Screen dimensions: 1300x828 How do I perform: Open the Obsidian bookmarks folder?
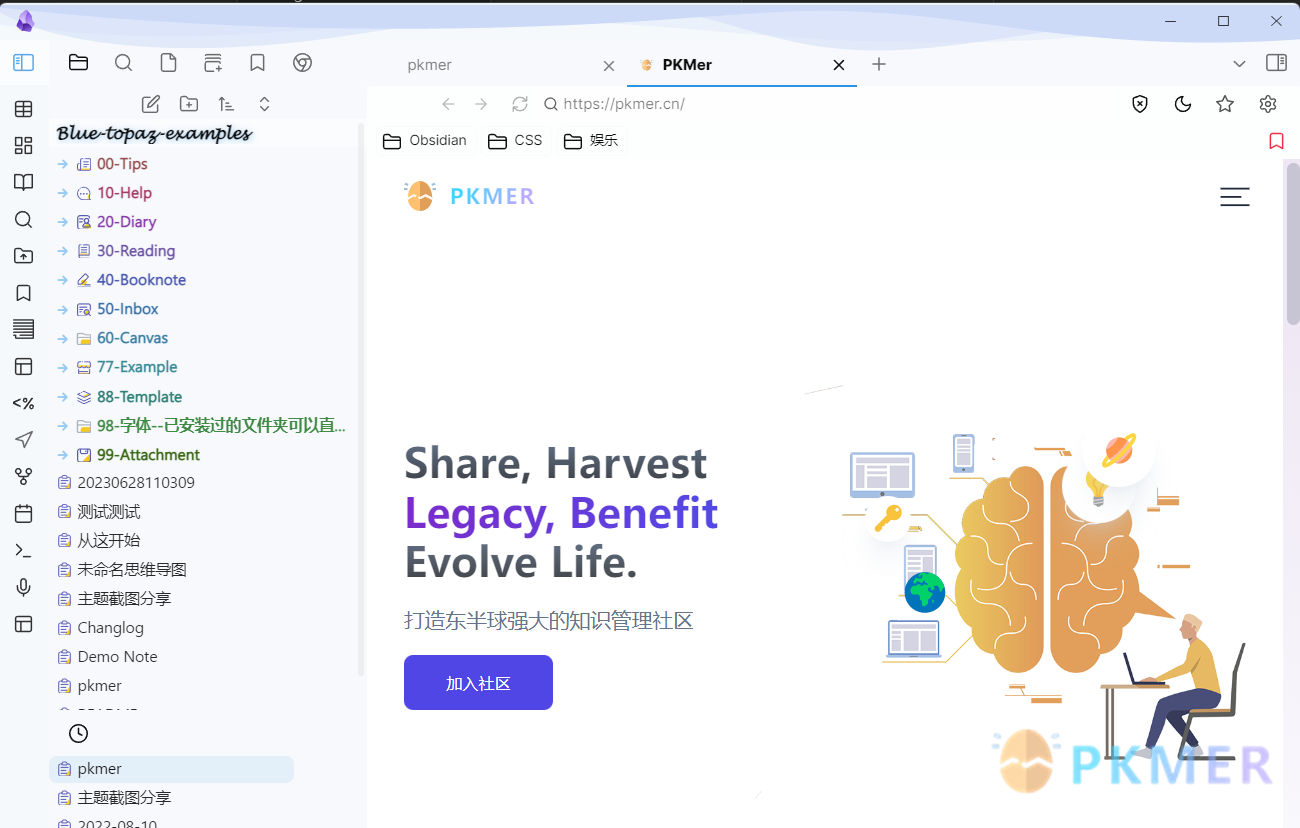[425, 141]
